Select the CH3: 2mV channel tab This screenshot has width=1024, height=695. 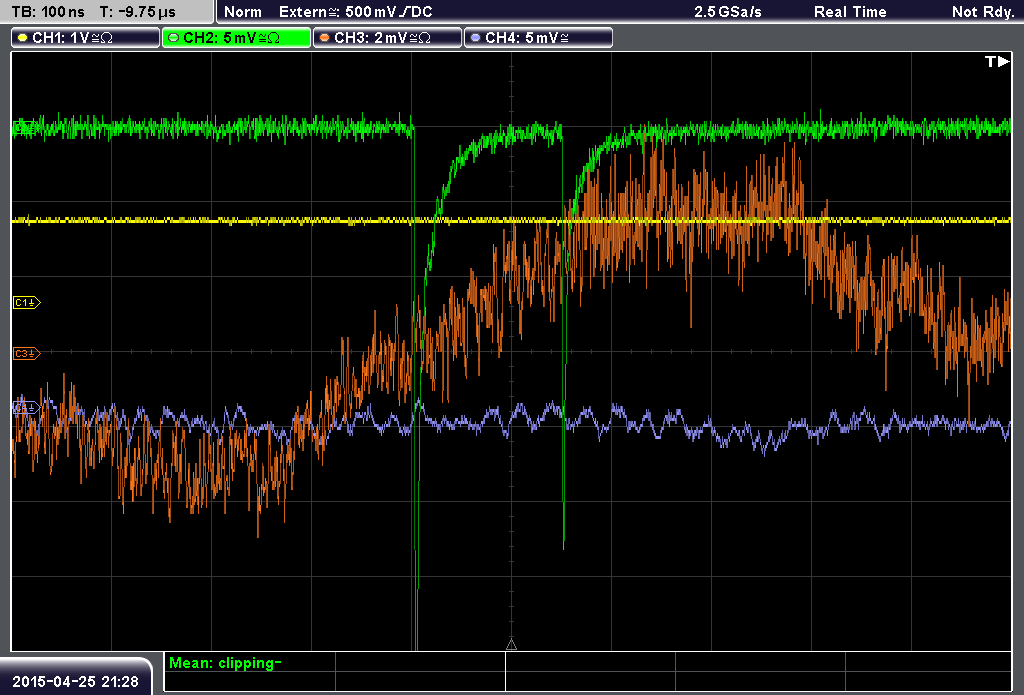(387, 38)
